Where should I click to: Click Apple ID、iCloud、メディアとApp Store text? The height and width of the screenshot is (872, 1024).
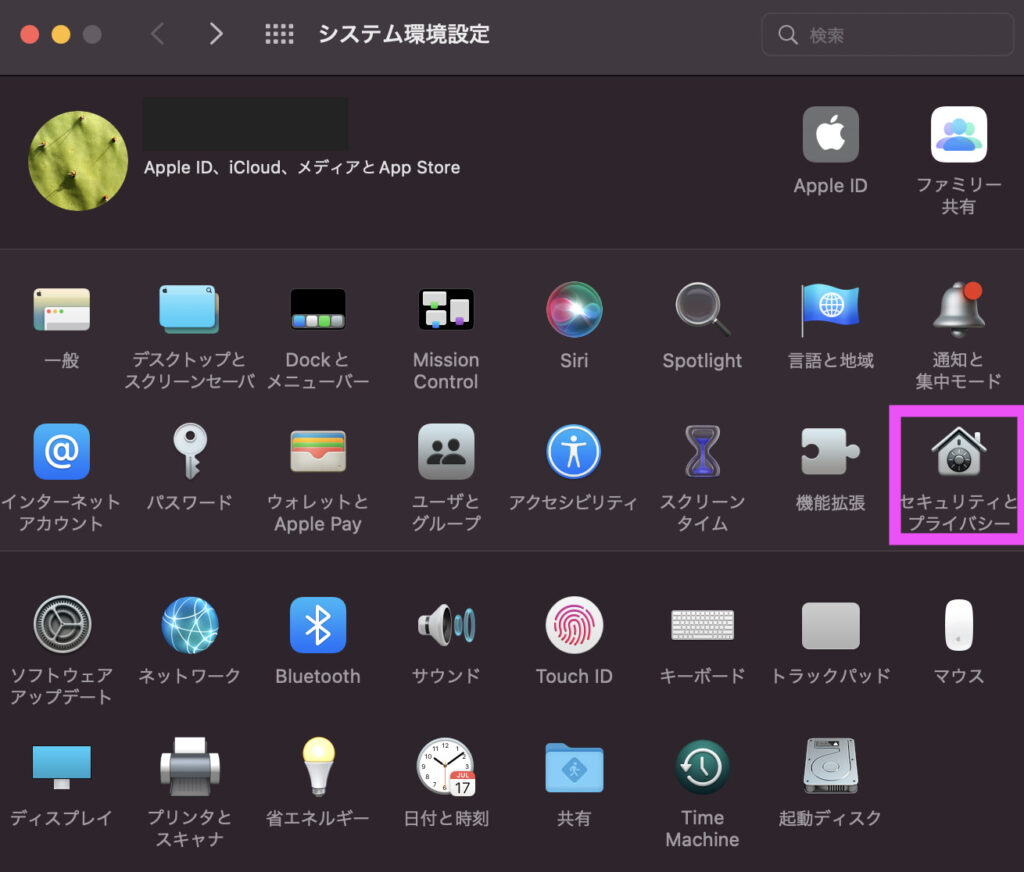[x=302, y=168]
